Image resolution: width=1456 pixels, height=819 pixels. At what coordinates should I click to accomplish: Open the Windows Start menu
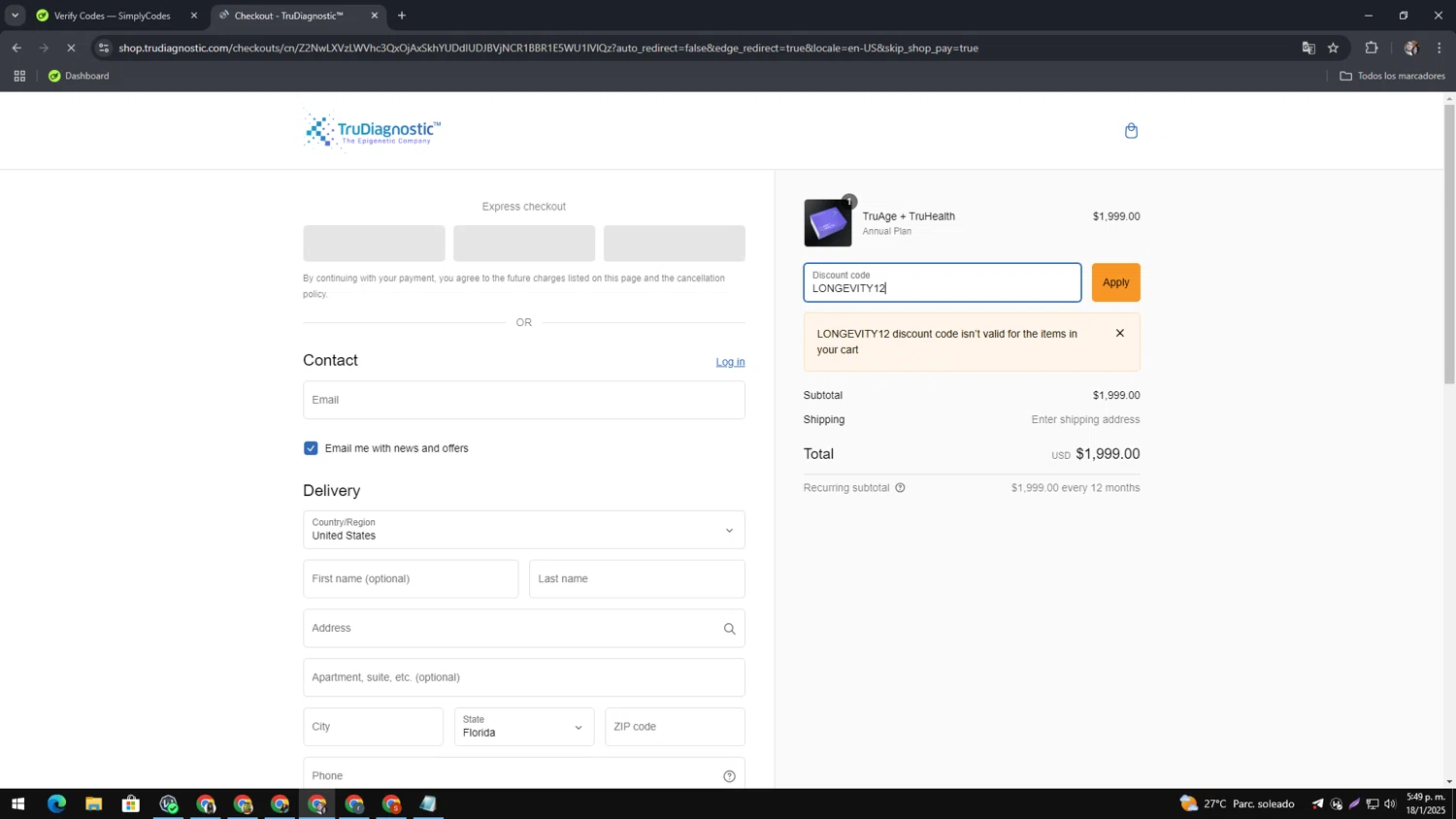coord(17,804)
